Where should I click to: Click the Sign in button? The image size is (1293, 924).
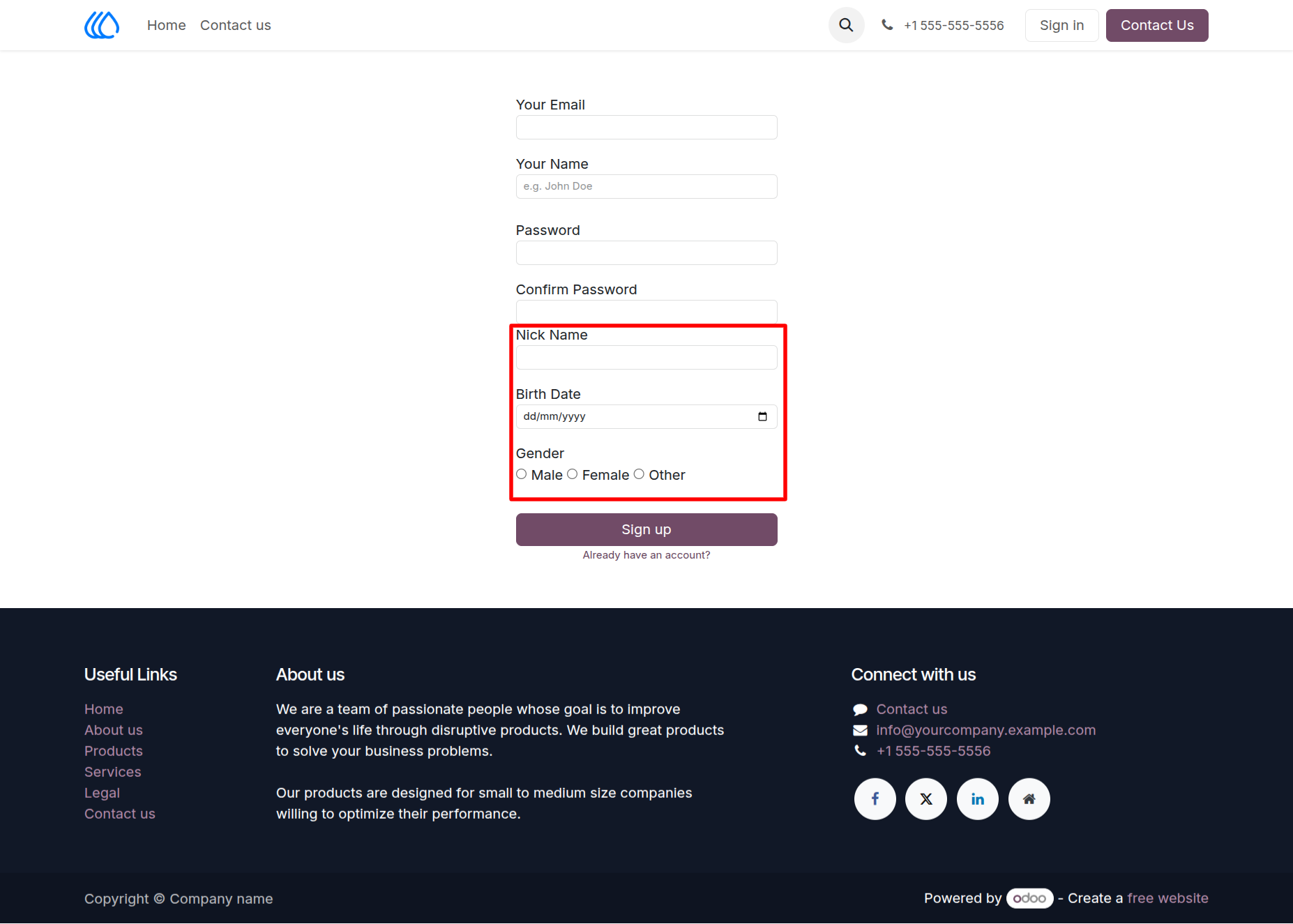click(1061, 25)
